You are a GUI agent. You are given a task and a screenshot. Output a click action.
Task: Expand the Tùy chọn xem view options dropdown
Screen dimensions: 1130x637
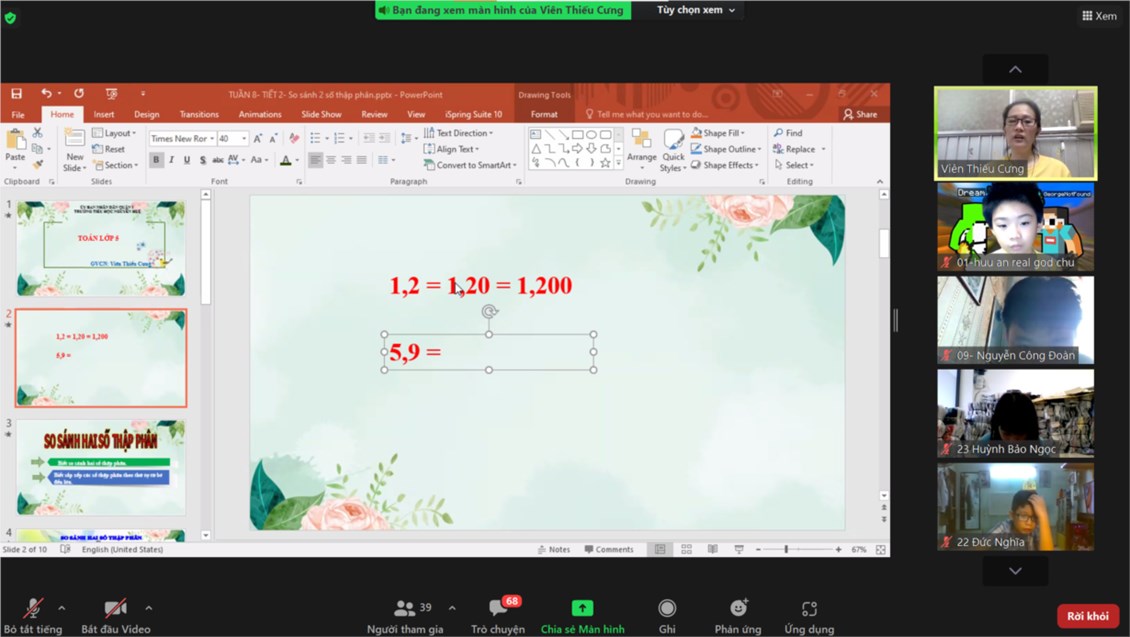pos(696,10)
